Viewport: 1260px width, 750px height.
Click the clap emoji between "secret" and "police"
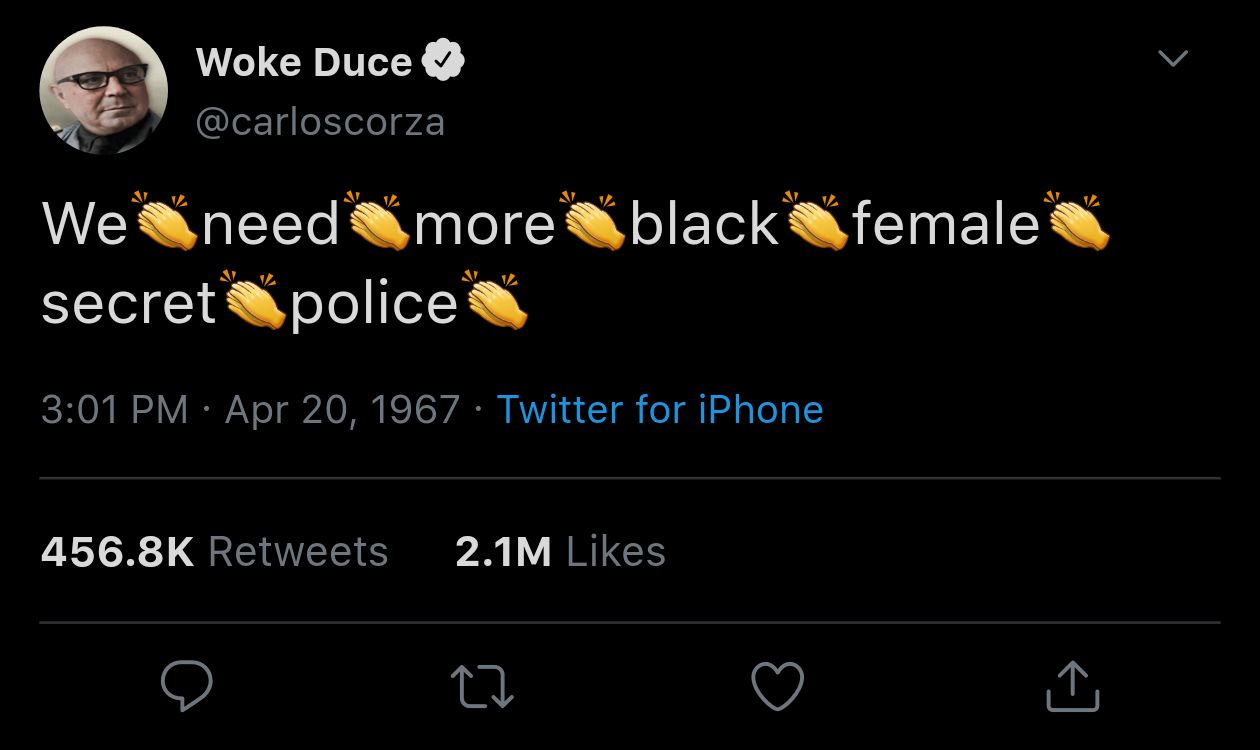[x=253, y=301]
